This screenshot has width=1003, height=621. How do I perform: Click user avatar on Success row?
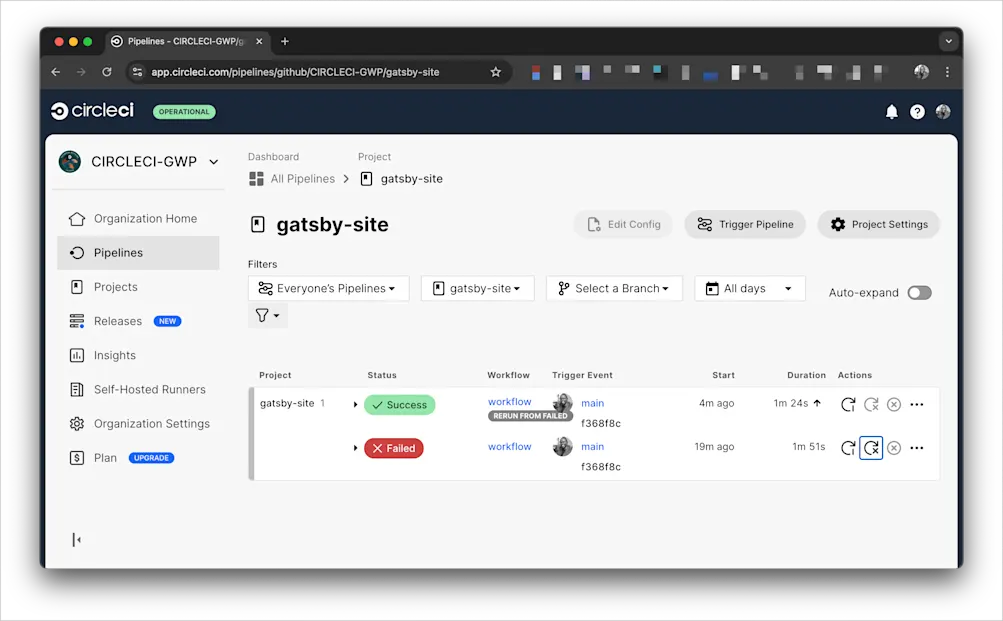[562, 403]
